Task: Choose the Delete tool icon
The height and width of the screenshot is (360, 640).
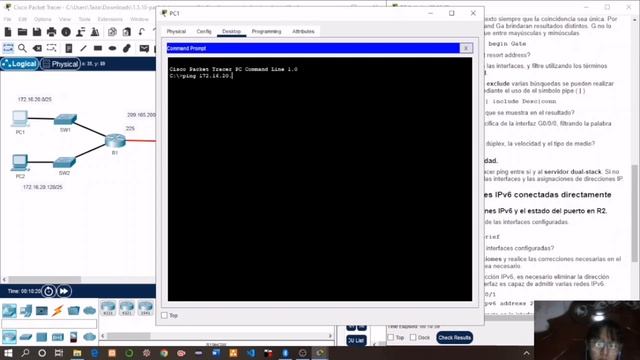Action: pyautogui.click(x=37, y=49)
